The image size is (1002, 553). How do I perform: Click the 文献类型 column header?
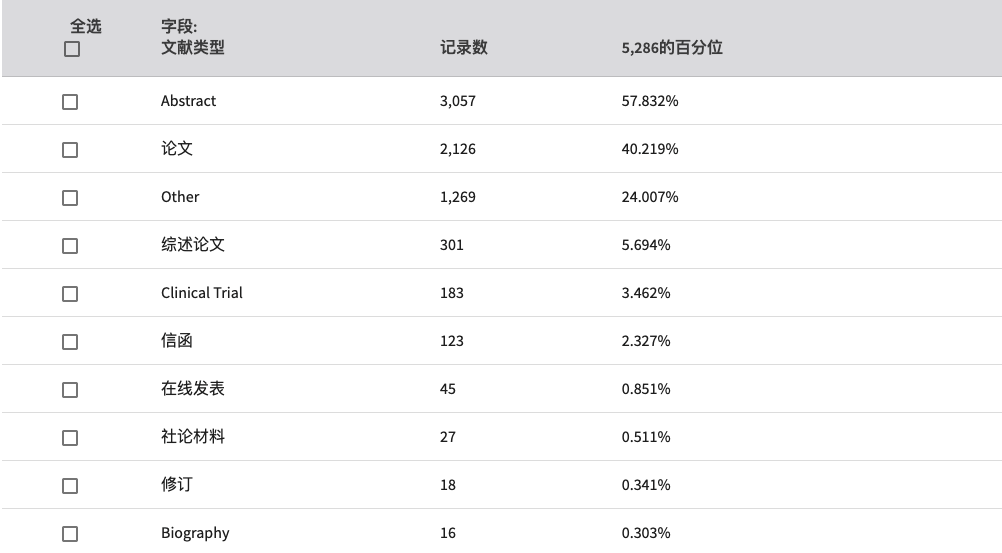pyautogui.click(x=193, y=47)
